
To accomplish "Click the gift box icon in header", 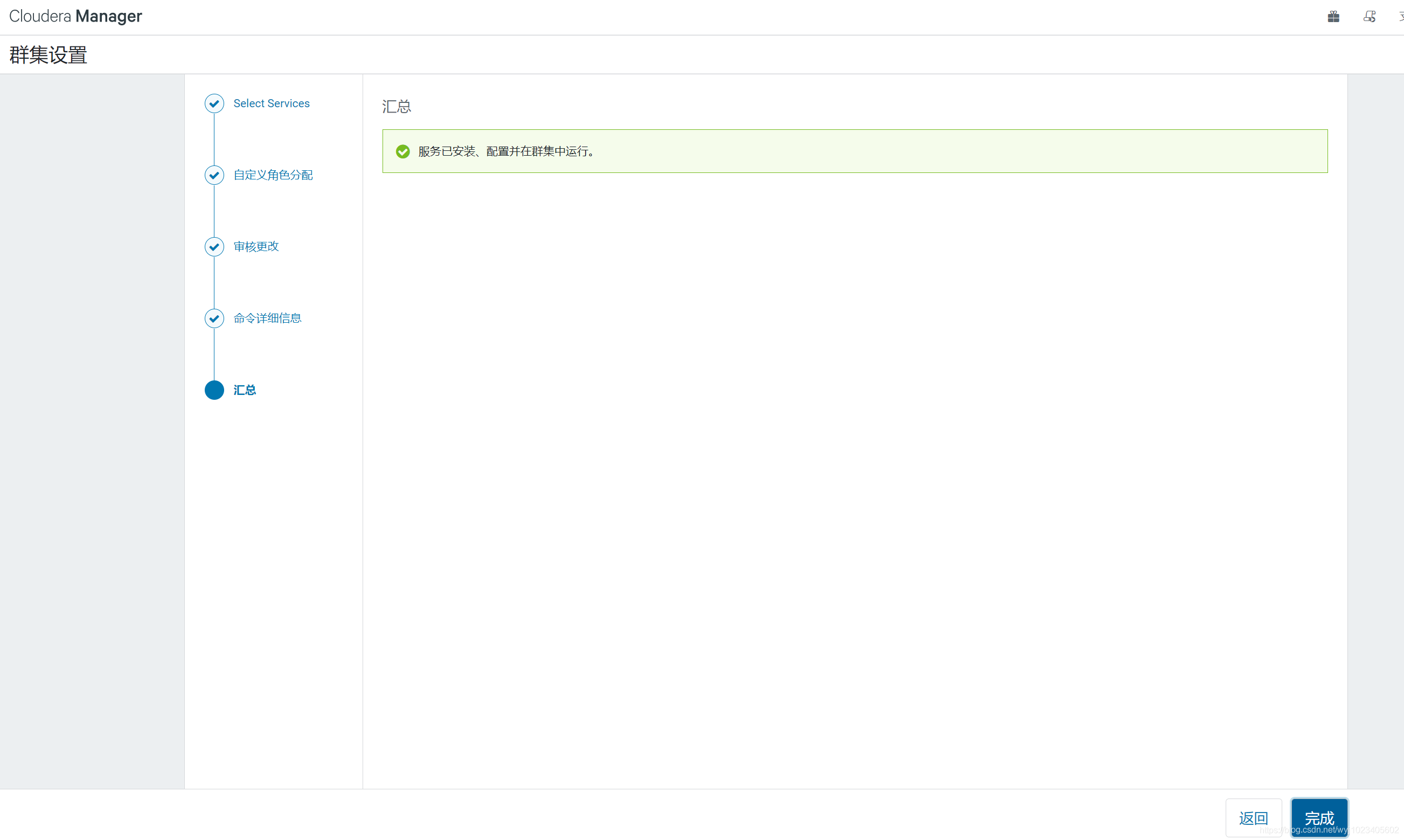I will pyautogui.click(x=1333, y=16).
